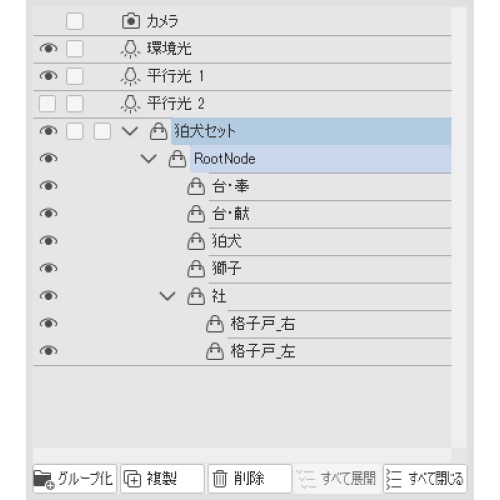Click the camera icon beside カメラ
This screenshot has width=500, height=500.
click(131, 21)
